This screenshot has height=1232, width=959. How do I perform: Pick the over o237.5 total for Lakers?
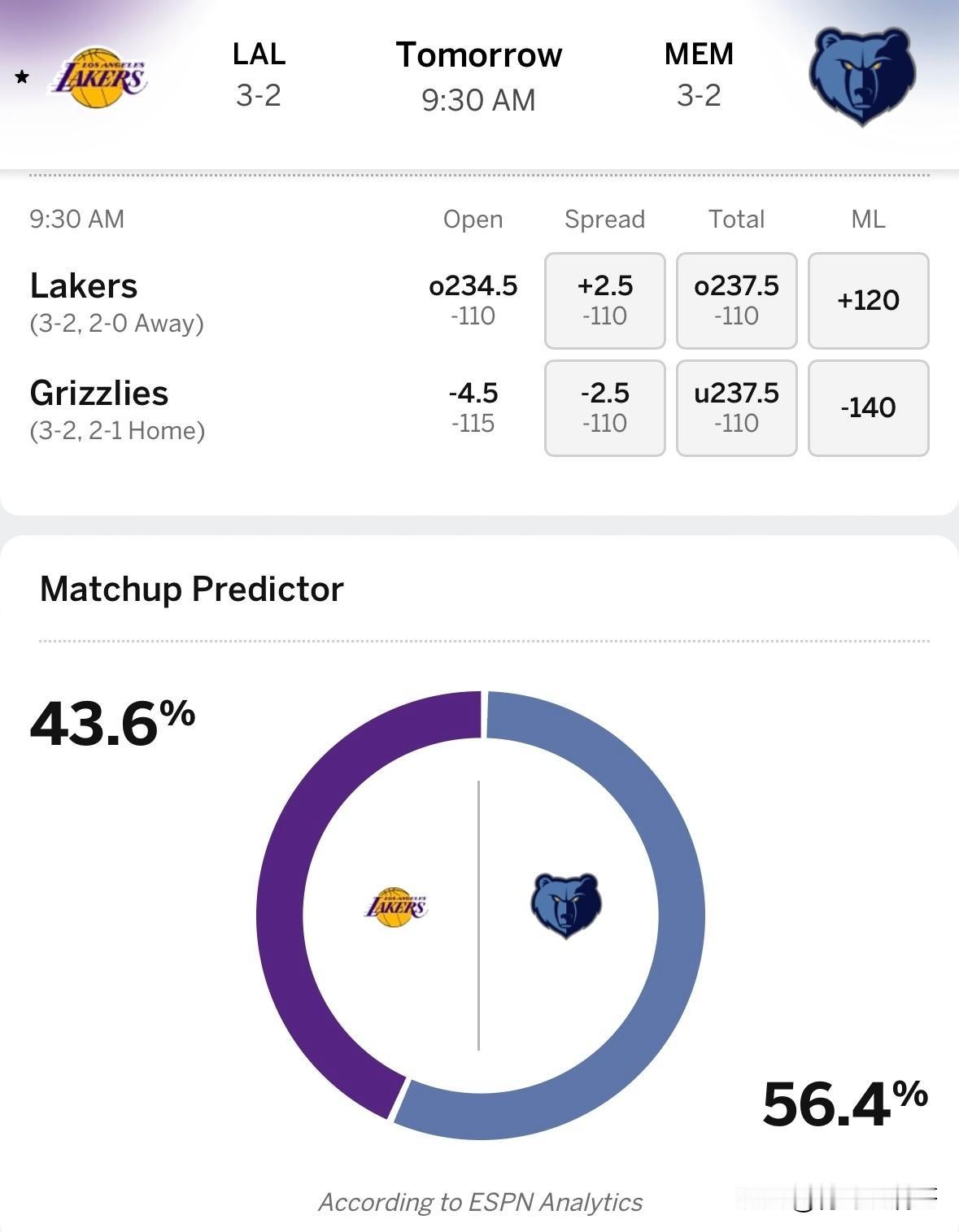point(735,300)
